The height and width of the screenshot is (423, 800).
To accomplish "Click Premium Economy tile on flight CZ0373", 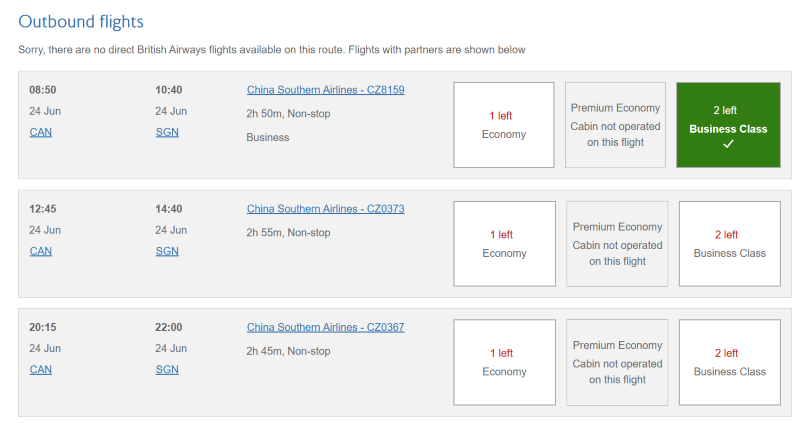I will click(616, 244).
